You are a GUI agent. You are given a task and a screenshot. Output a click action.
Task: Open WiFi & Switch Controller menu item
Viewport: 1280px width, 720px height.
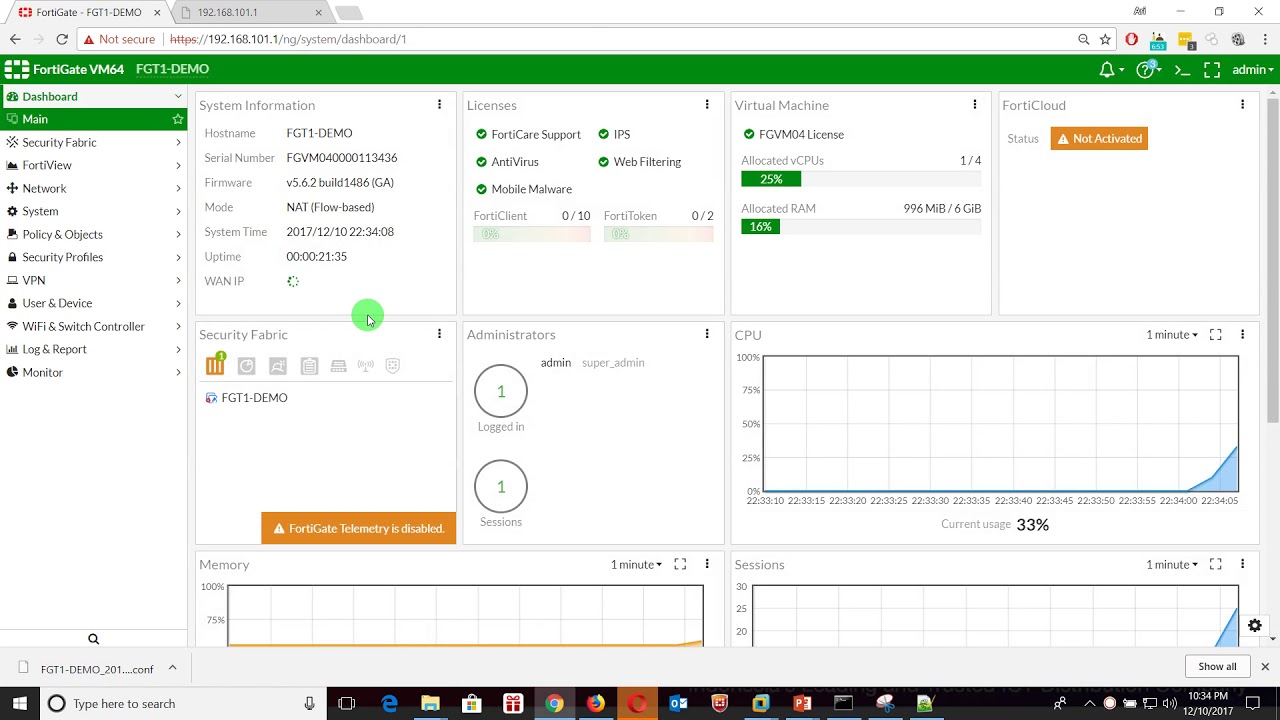(x=94, y=326)
